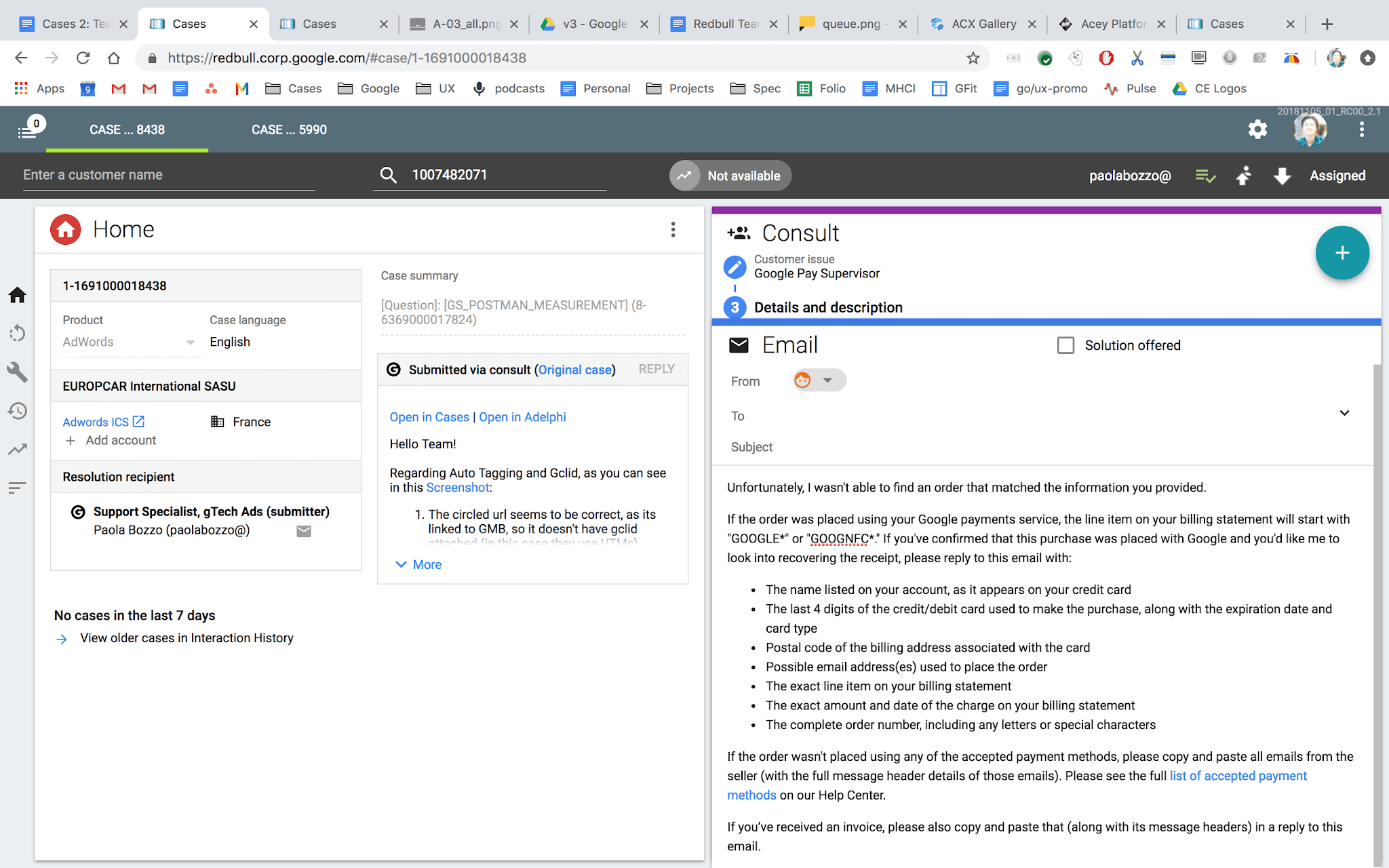Expand the To recipients chevron
Viewport: 1389px width, 868px height.
click(x=1344, y=413)
